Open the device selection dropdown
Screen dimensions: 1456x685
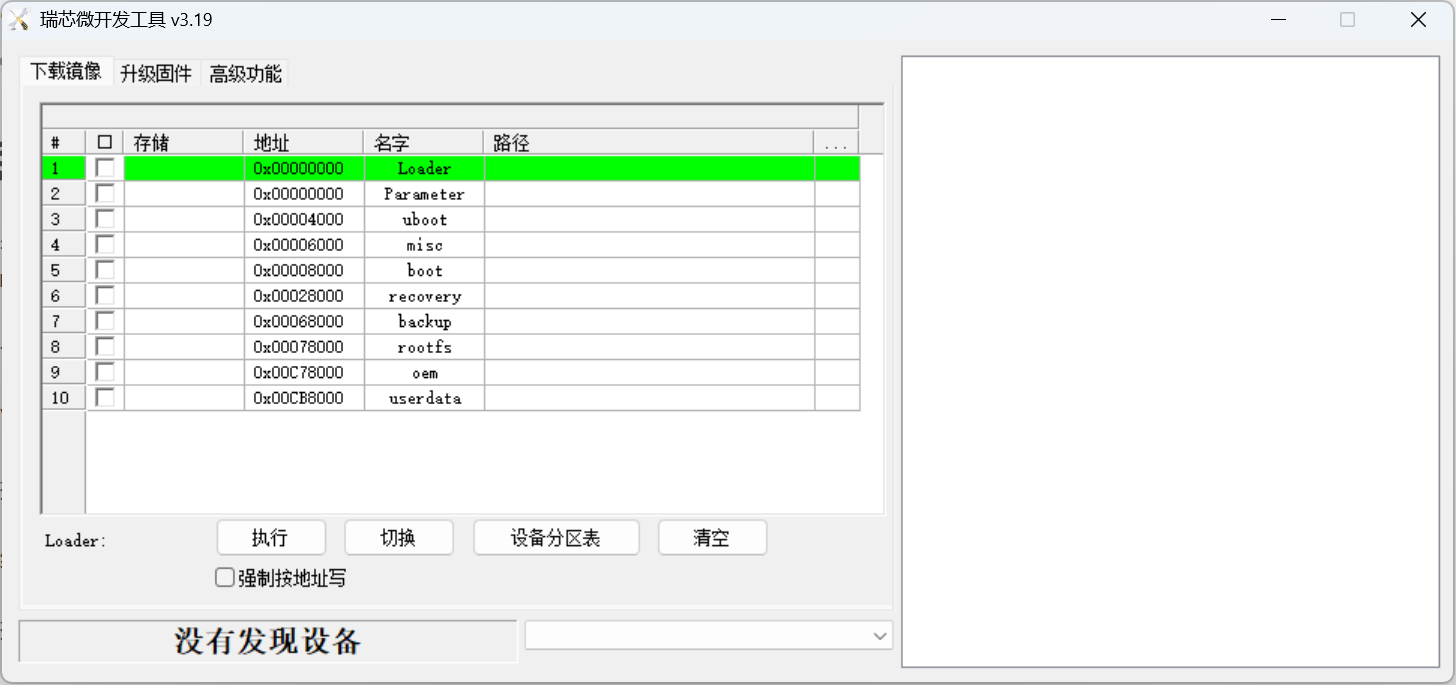[x=709, y=636]
